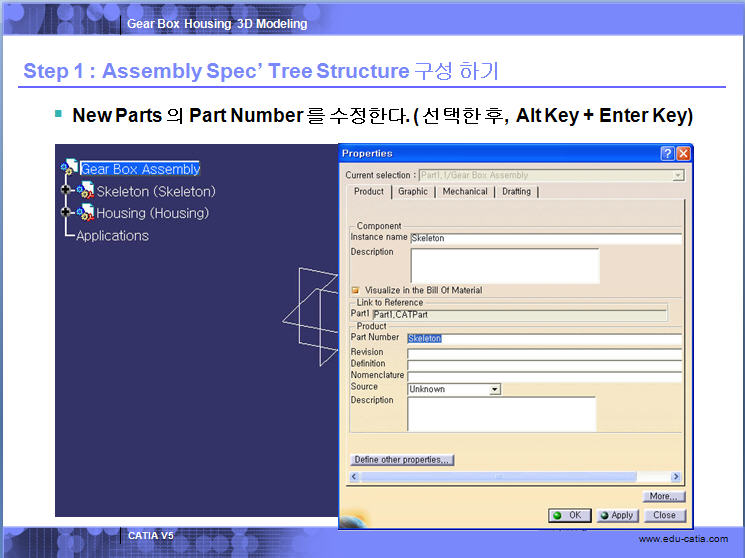The width and height of the screenshot is (745, 558).
Task: Switch to the Graphic tab
Action: point(412,192)
